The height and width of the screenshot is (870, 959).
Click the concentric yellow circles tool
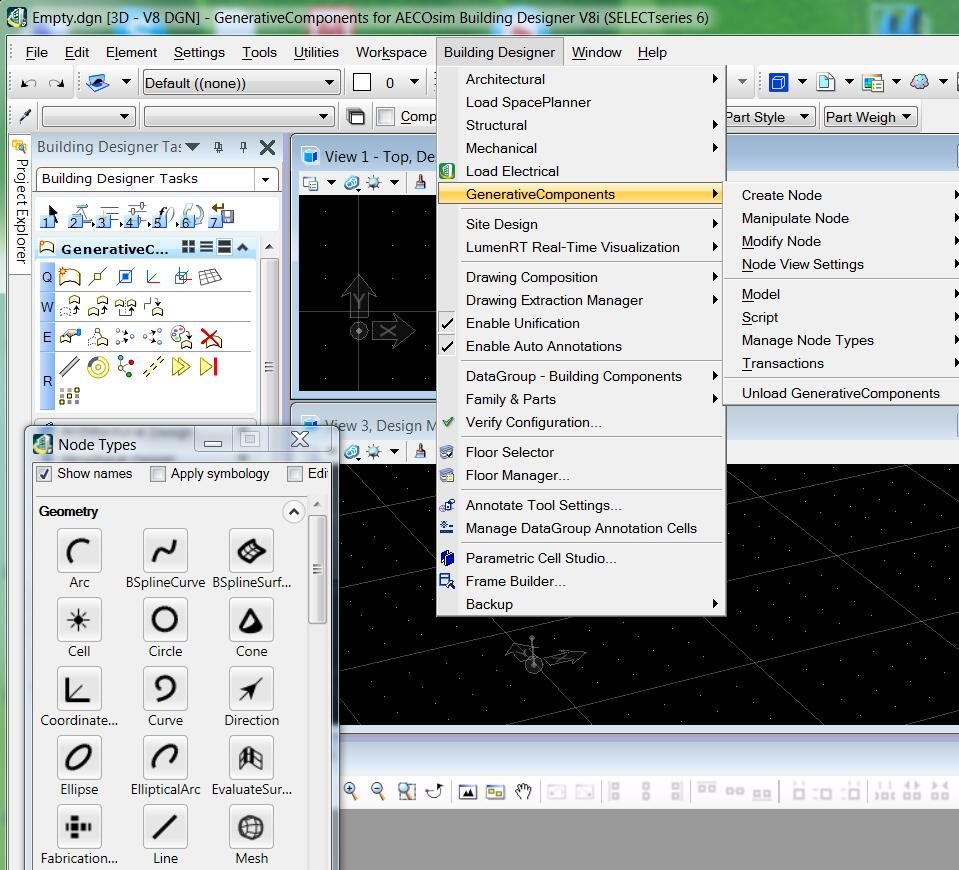click(98, 366)
